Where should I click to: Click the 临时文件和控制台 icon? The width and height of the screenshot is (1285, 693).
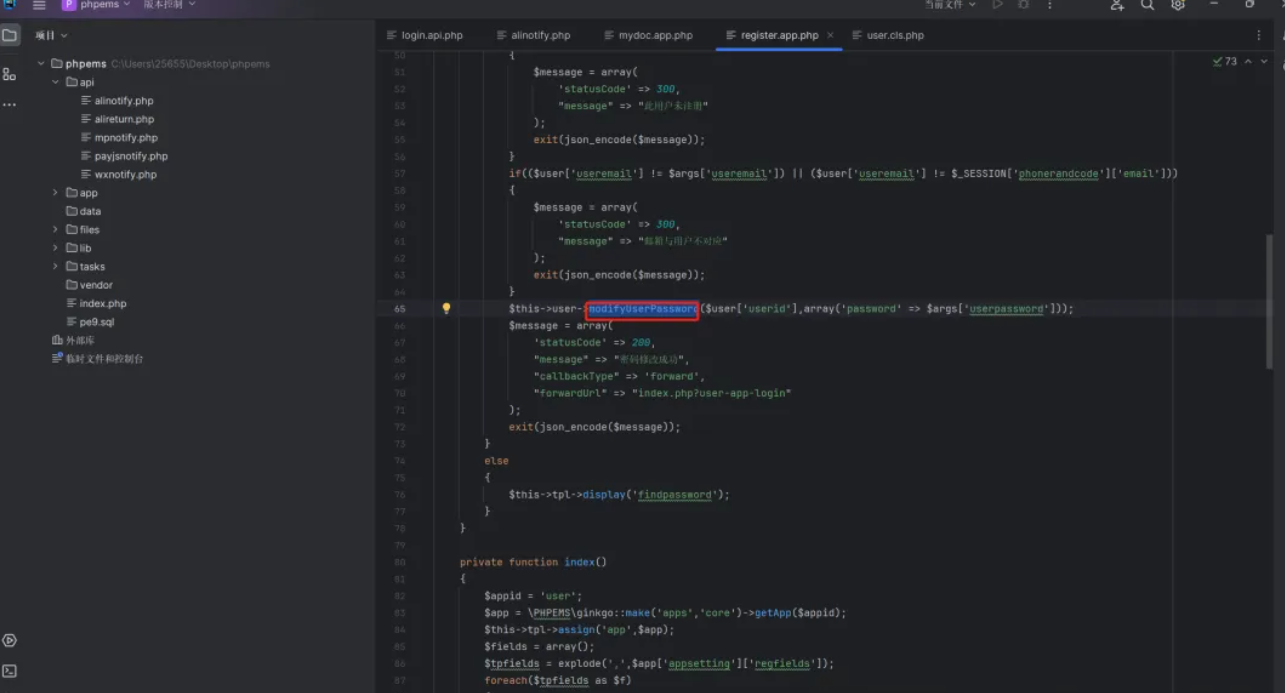57,358
